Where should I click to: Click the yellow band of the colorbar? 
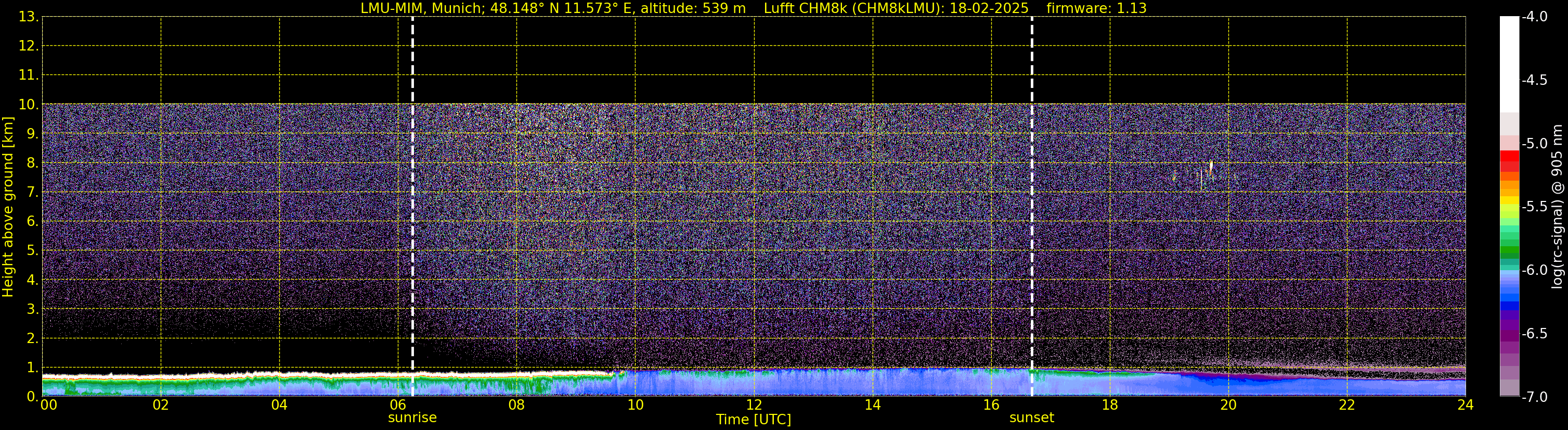1509,200
